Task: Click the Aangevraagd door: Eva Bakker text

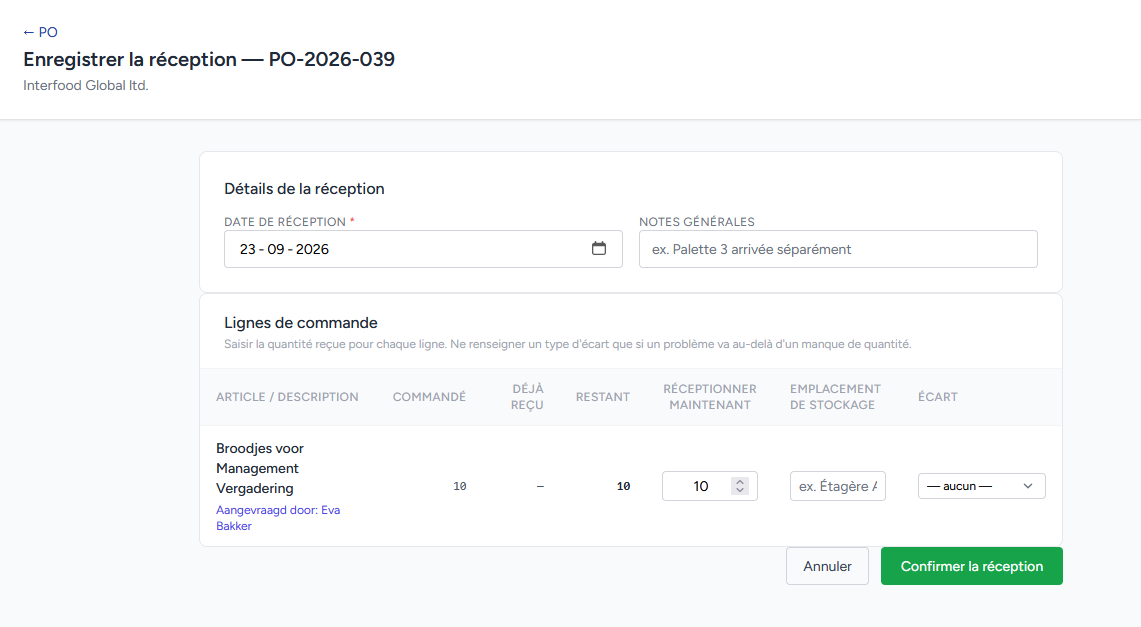Action: pos(278,518)
